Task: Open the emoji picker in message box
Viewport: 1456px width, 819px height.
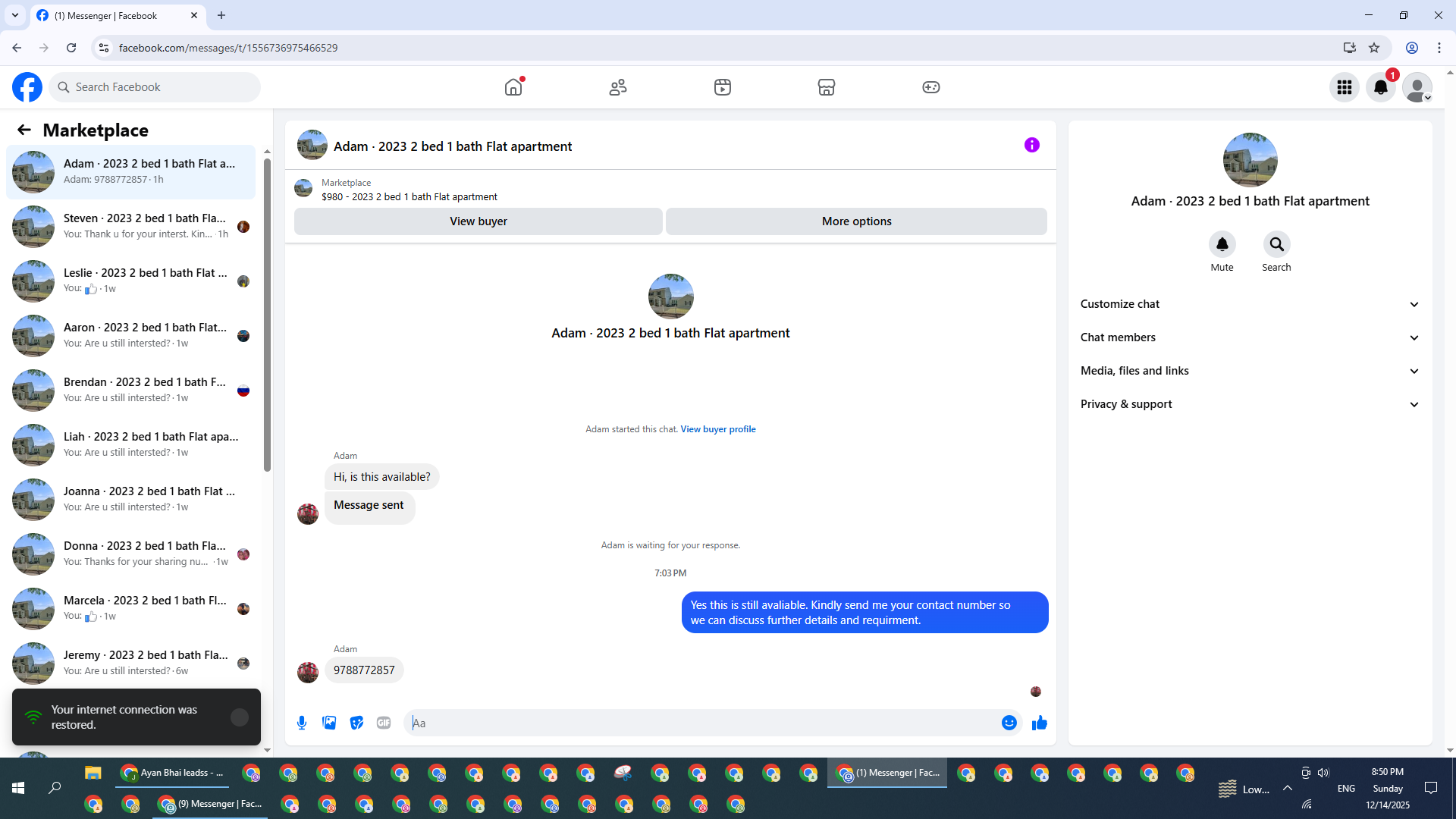Action: click(1009, 723)
